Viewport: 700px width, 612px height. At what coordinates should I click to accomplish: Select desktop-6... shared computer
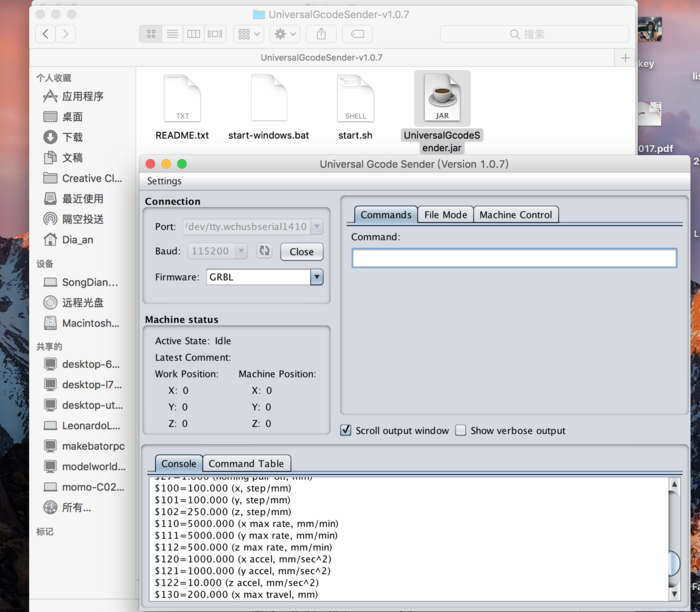83,364
